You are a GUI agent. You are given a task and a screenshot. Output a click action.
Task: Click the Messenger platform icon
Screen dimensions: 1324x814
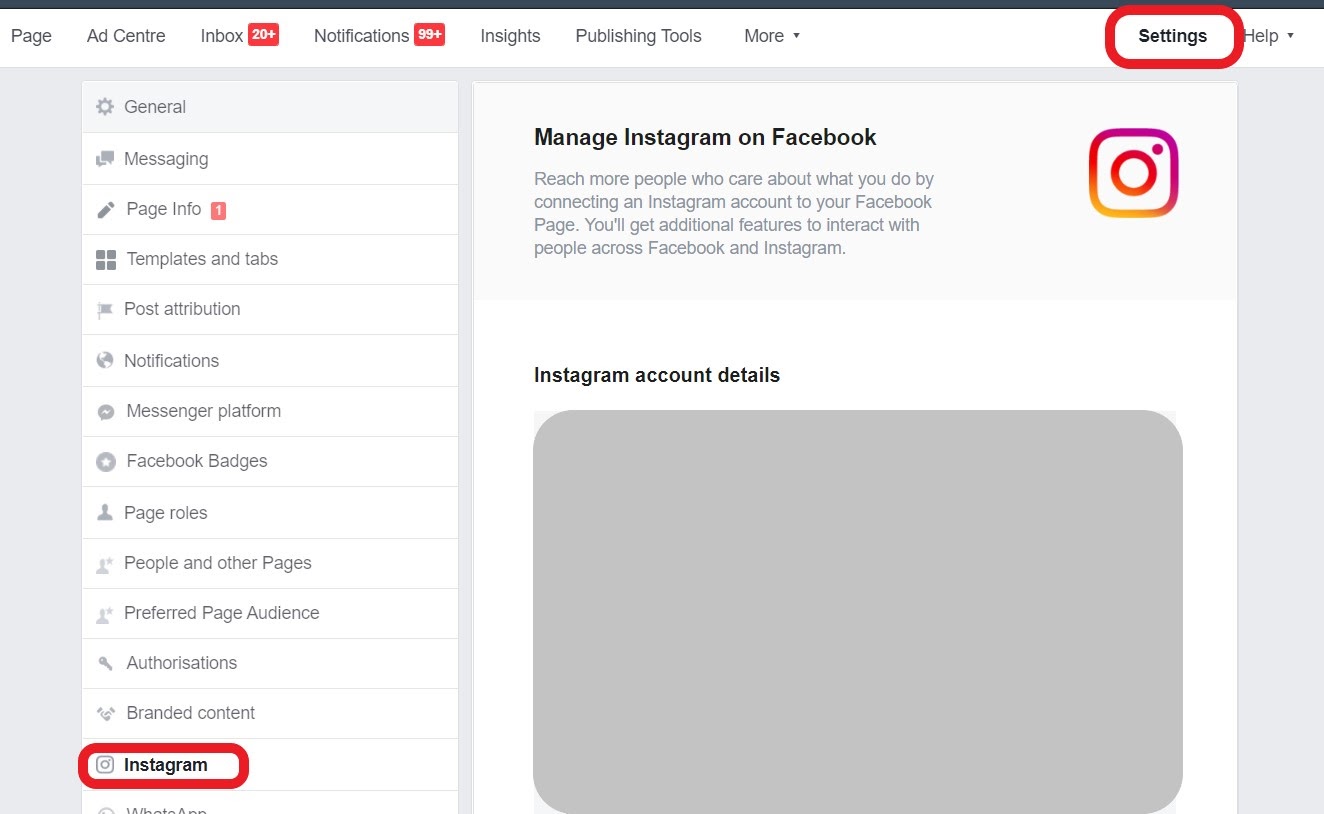(x=105, y=411)
